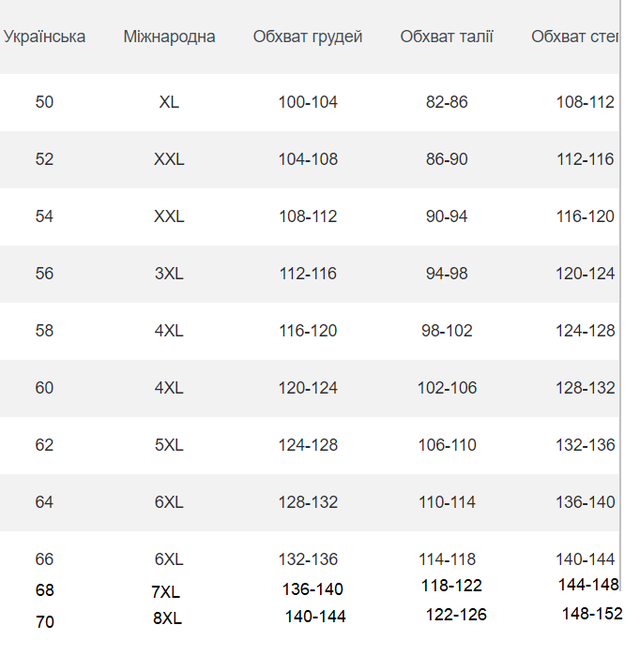The width and height of the screenshot is (640, 655).
Task: Select waist value 118-122
Action: coord(452,586)
